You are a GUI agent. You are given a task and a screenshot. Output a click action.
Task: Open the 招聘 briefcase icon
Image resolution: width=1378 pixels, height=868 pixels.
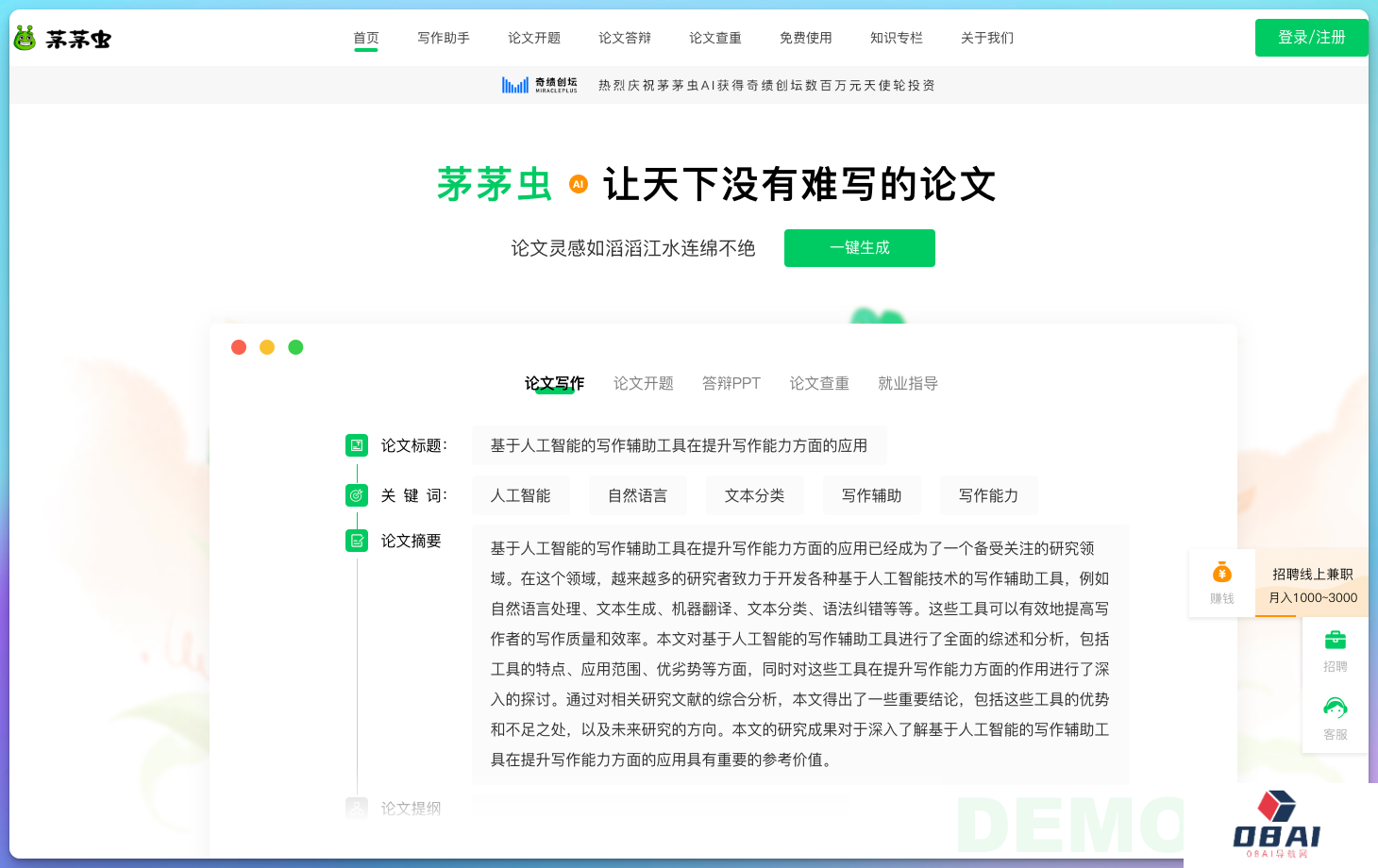point(1336,640)
